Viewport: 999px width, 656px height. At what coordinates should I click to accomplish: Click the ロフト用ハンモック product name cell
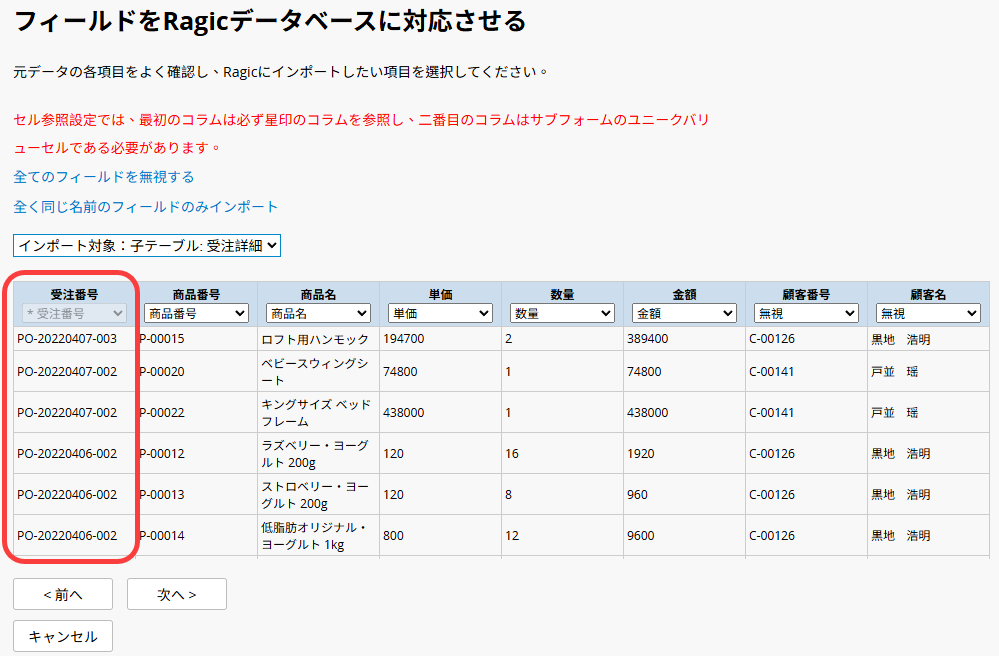click(315, 339)
